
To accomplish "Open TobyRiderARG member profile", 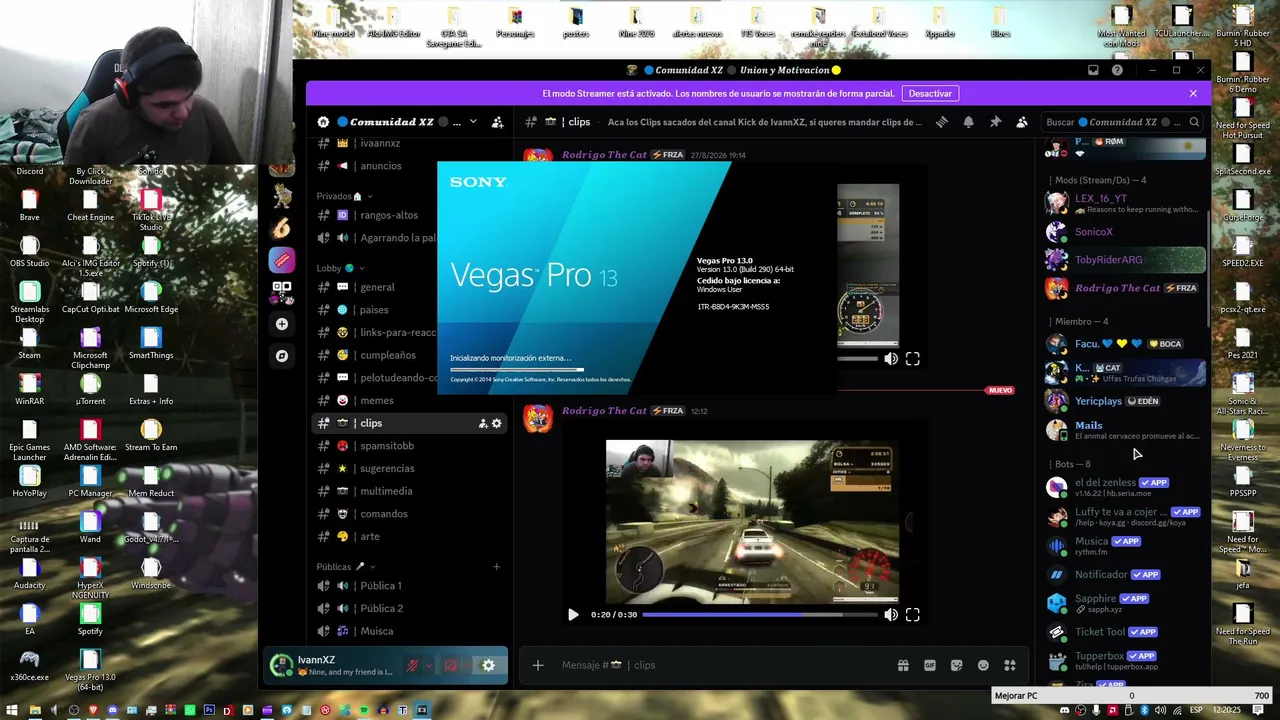I will 1124,260.
